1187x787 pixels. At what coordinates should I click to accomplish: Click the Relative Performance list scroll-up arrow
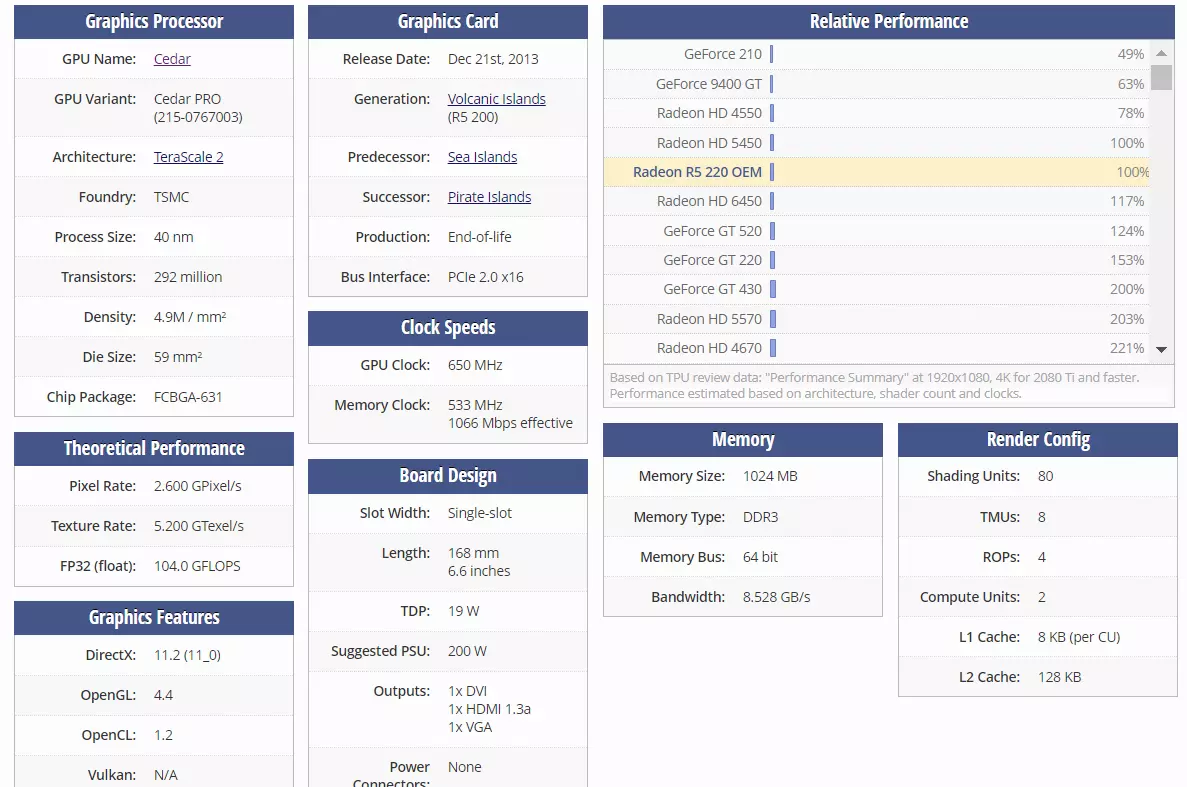coord(1161,53)
